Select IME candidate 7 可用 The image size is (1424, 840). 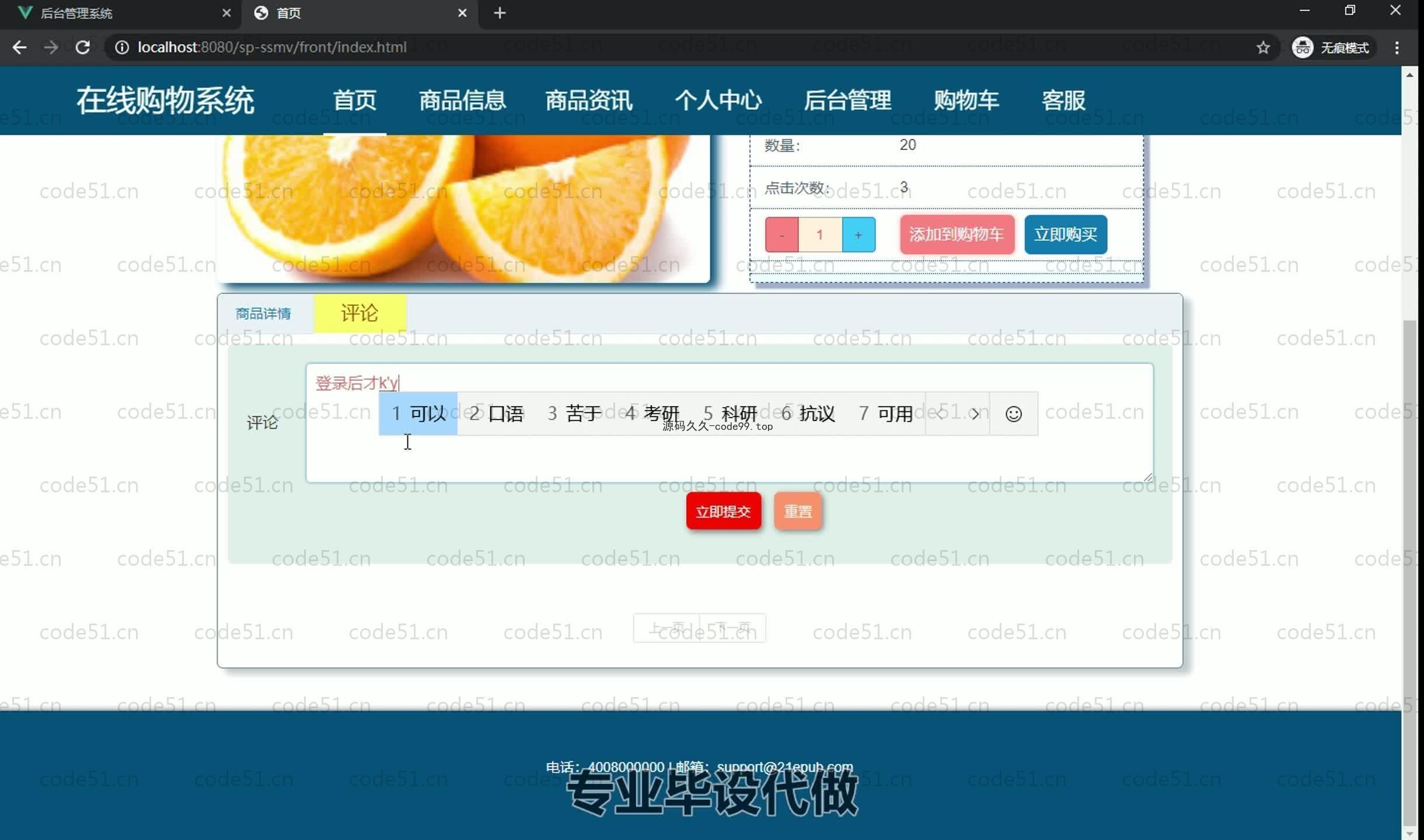886,414
